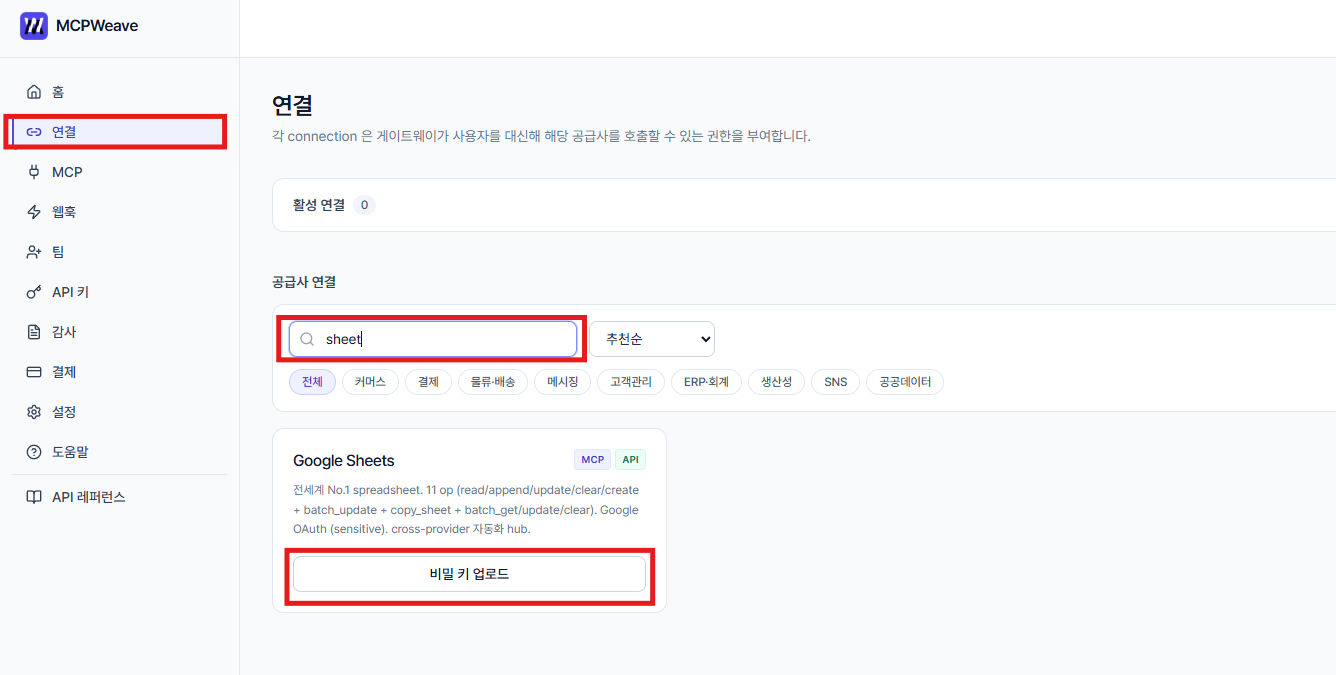Filter providers by 결제 chip
This screenshot has width=1336, height=675.
pos(428,382)
